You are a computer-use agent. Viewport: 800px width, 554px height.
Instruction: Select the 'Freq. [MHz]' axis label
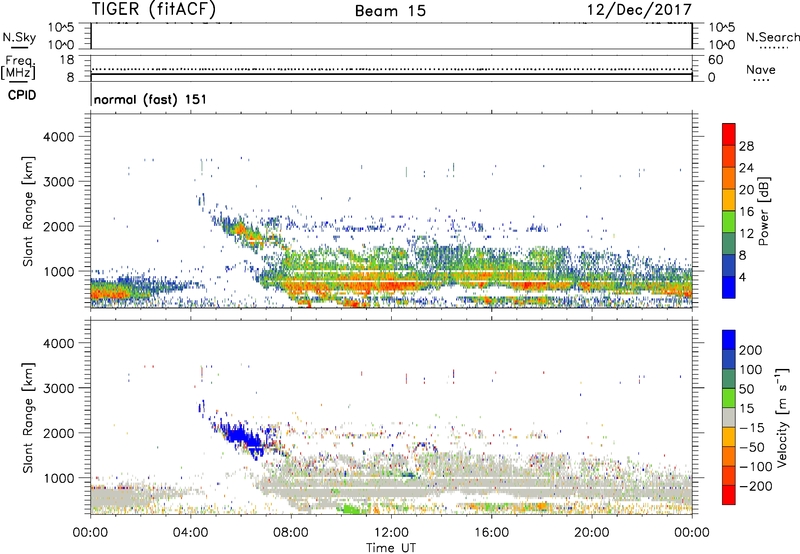click(x=19, y=68)
